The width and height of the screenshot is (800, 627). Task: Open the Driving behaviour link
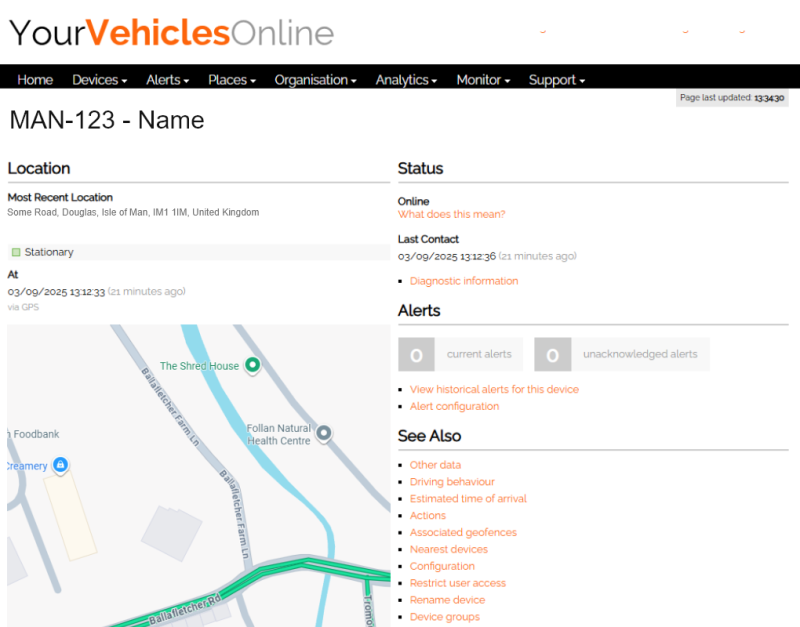pos(452,482)
